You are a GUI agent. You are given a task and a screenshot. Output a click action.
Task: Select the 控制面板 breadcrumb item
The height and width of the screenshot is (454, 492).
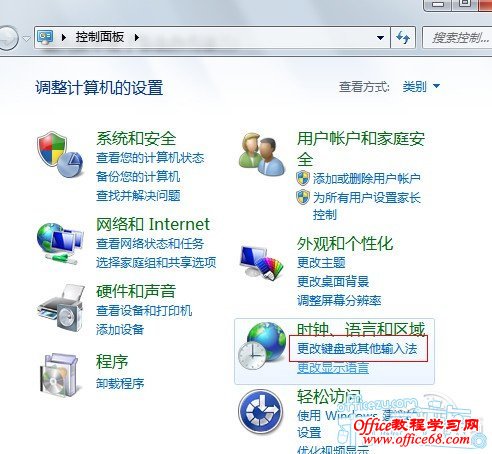(100, 37)
